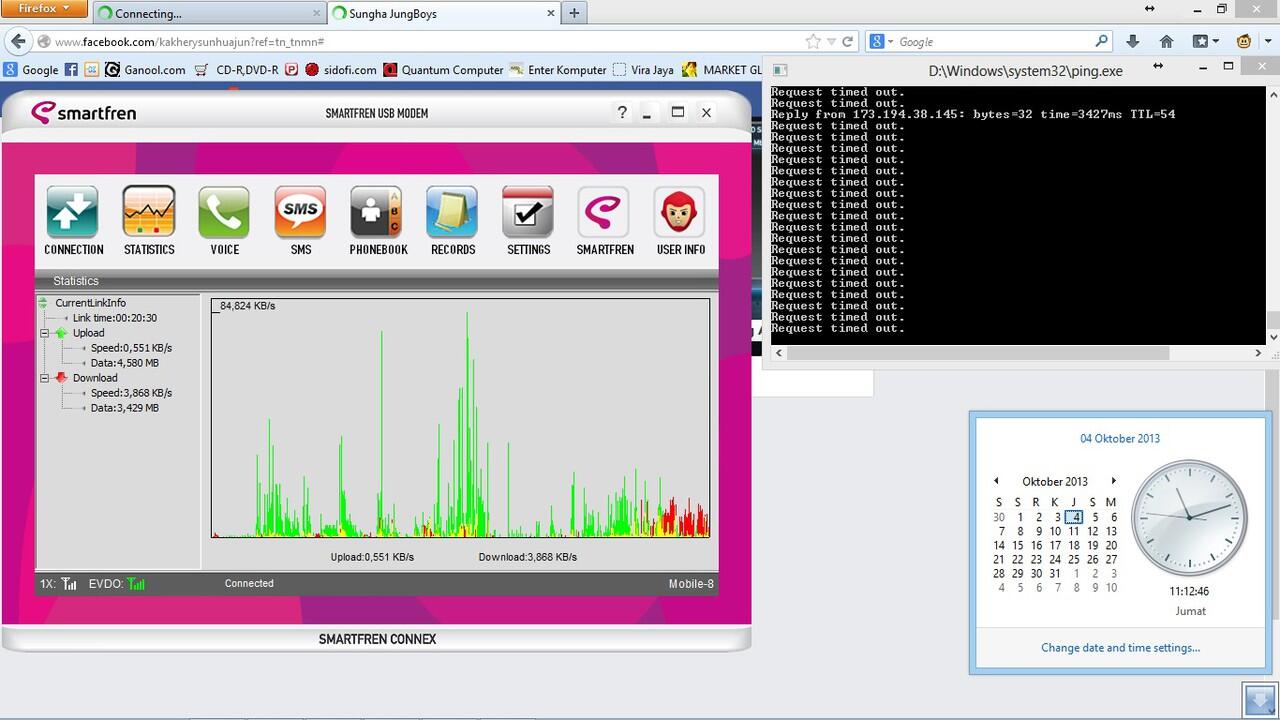
Task: Bookmark this page with the star icon
Action: click(813, 42)
